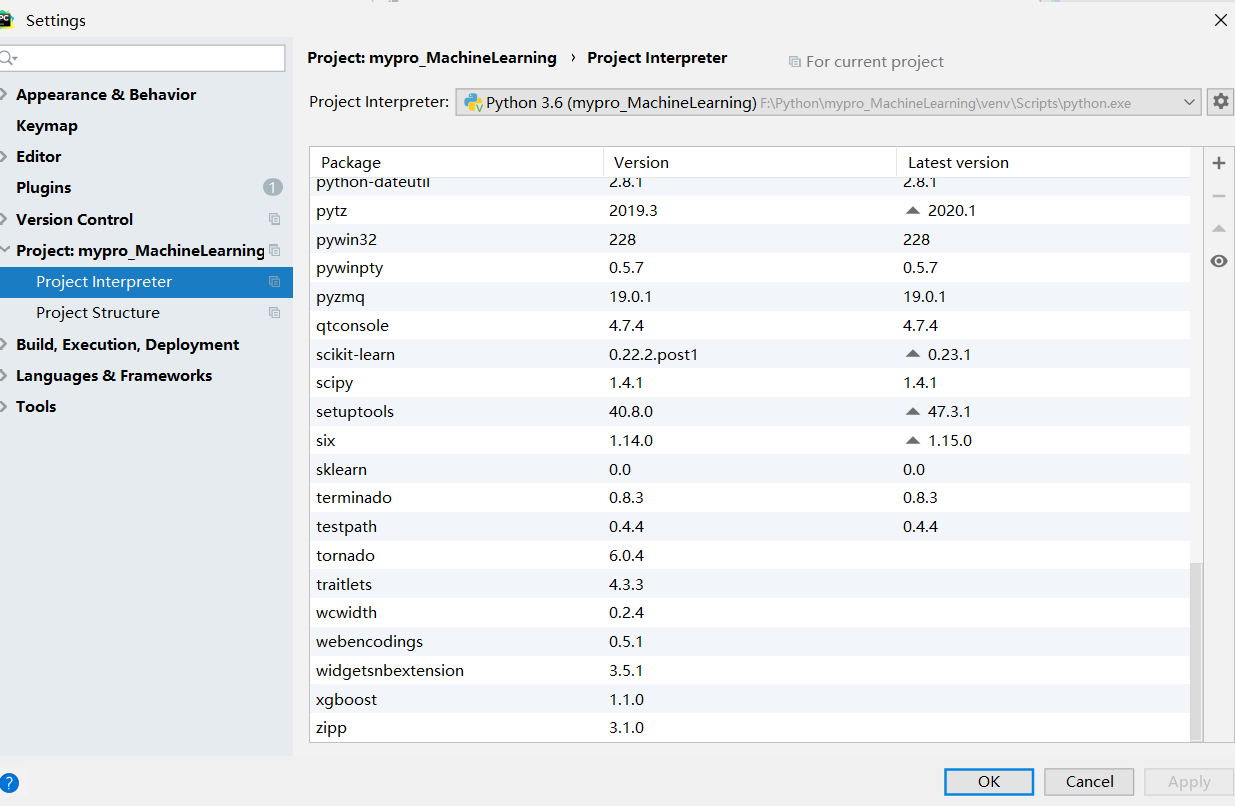Expand the Version Control section

point(6,219)
